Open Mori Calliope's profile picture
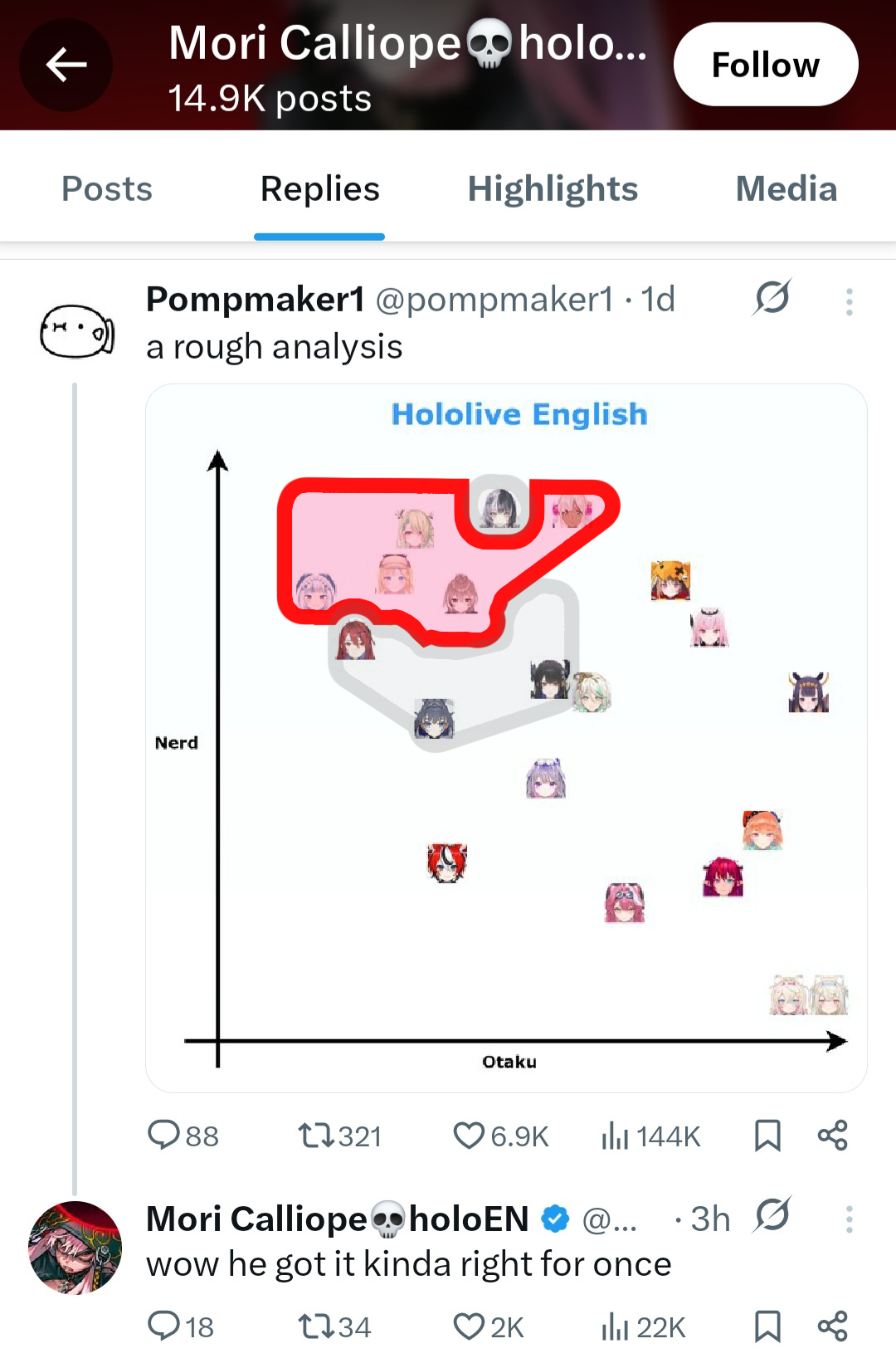This screenshot has height=1363, width=896. click(75, 1247)
